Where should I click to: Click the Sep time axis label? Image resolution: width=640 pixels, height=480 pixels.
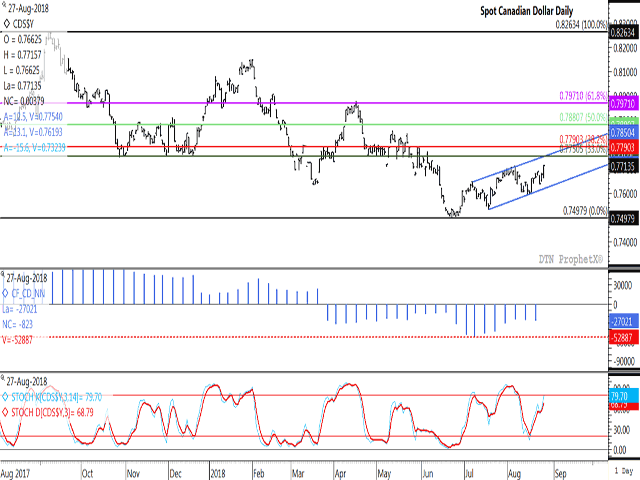pos(561,473)
